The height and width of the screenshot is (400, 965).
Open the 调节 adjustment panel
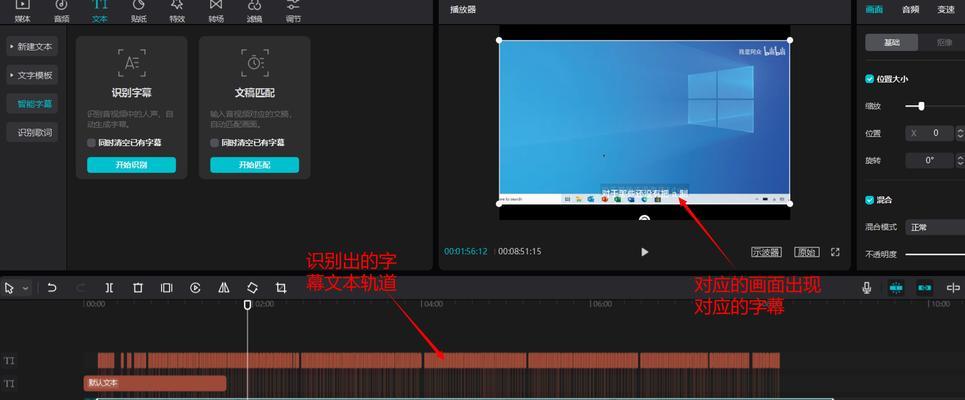click(x=294, y=10)
